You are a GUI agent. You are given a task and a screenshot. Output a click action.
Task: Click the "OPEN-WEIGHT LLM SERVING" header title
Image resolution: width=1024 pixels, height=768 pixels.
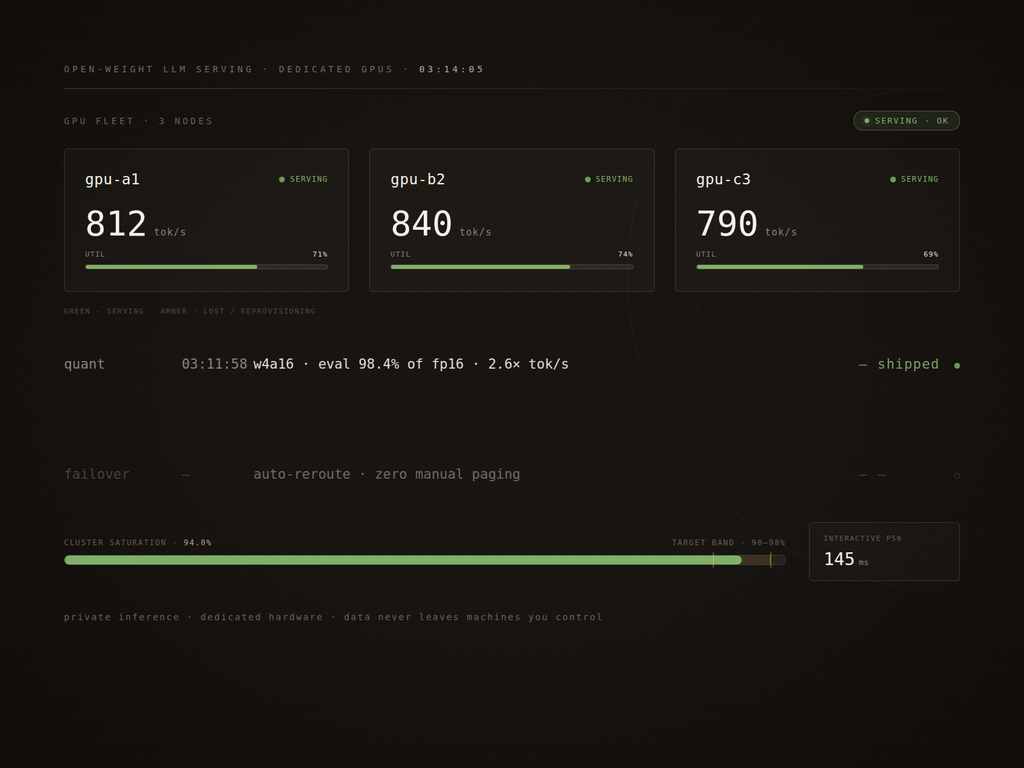tap(158, 69)
